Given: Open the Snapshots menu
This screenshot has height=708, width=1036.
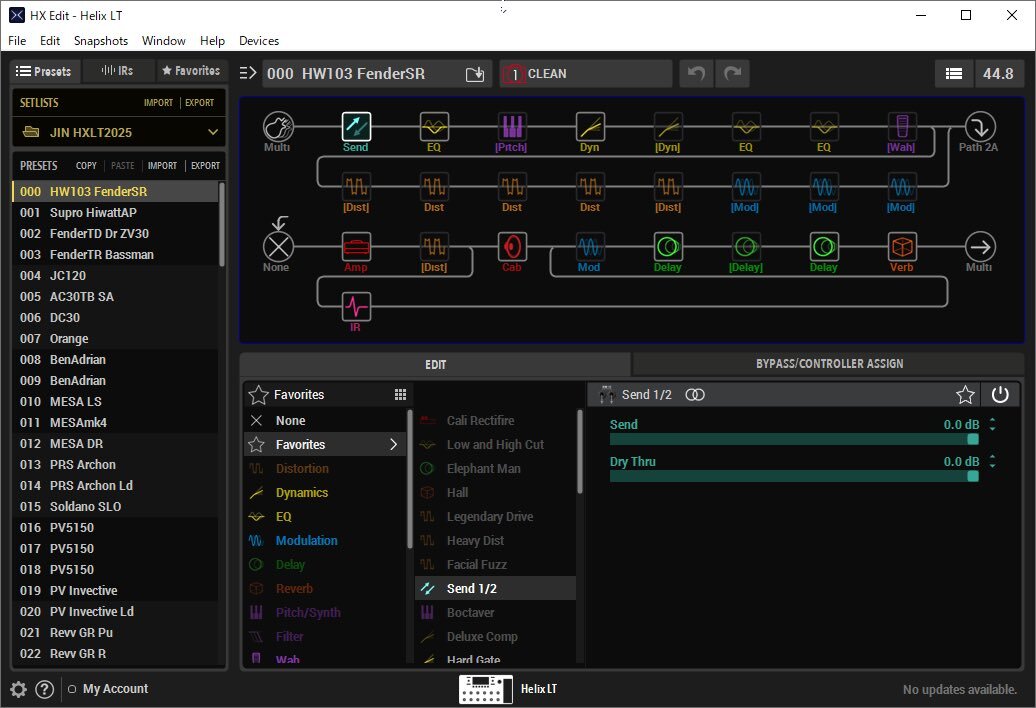Looking at the screenshot, I should tap(101, 41).
